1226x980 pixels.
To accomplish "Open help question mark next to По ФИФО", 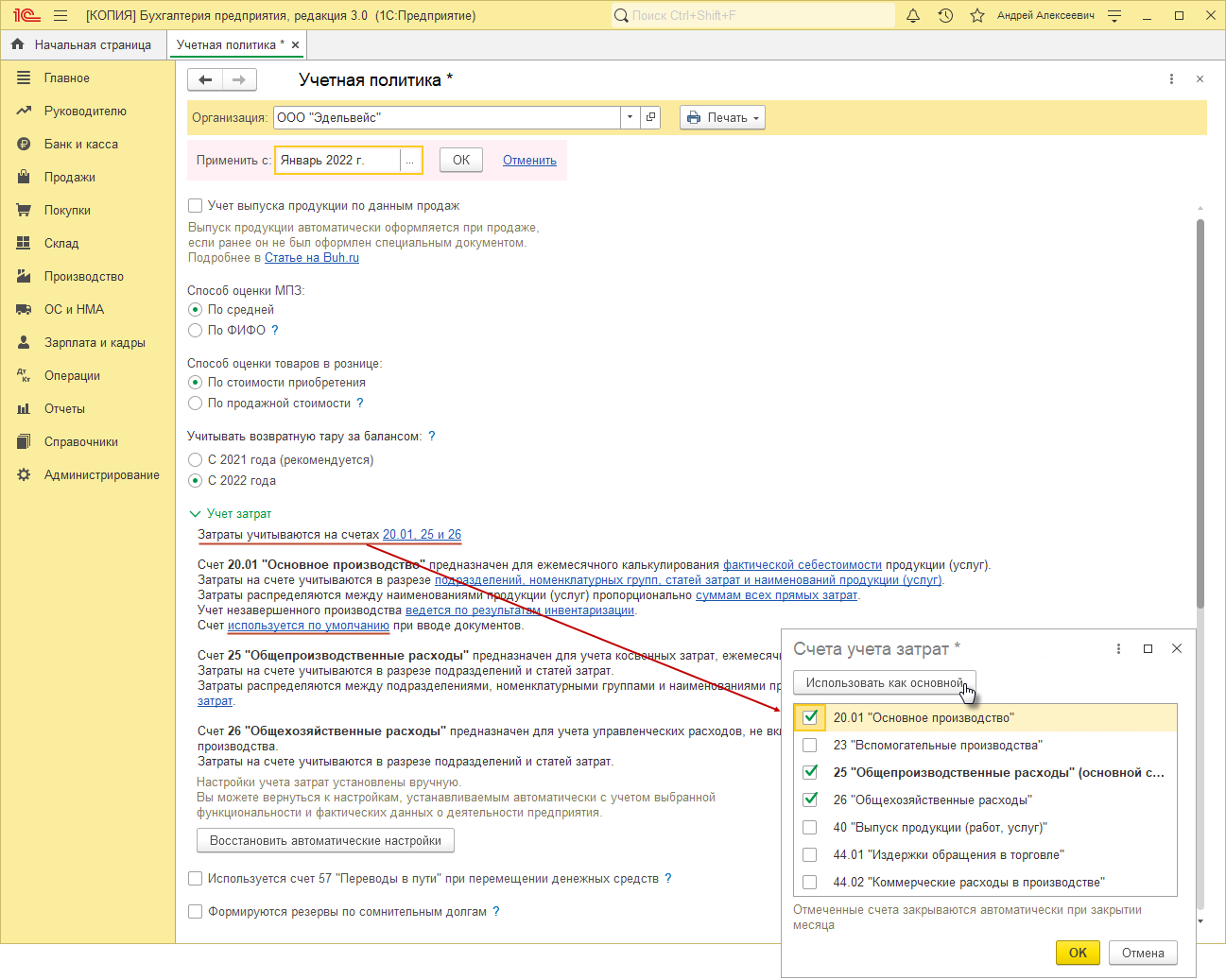I will click(275, 330).
